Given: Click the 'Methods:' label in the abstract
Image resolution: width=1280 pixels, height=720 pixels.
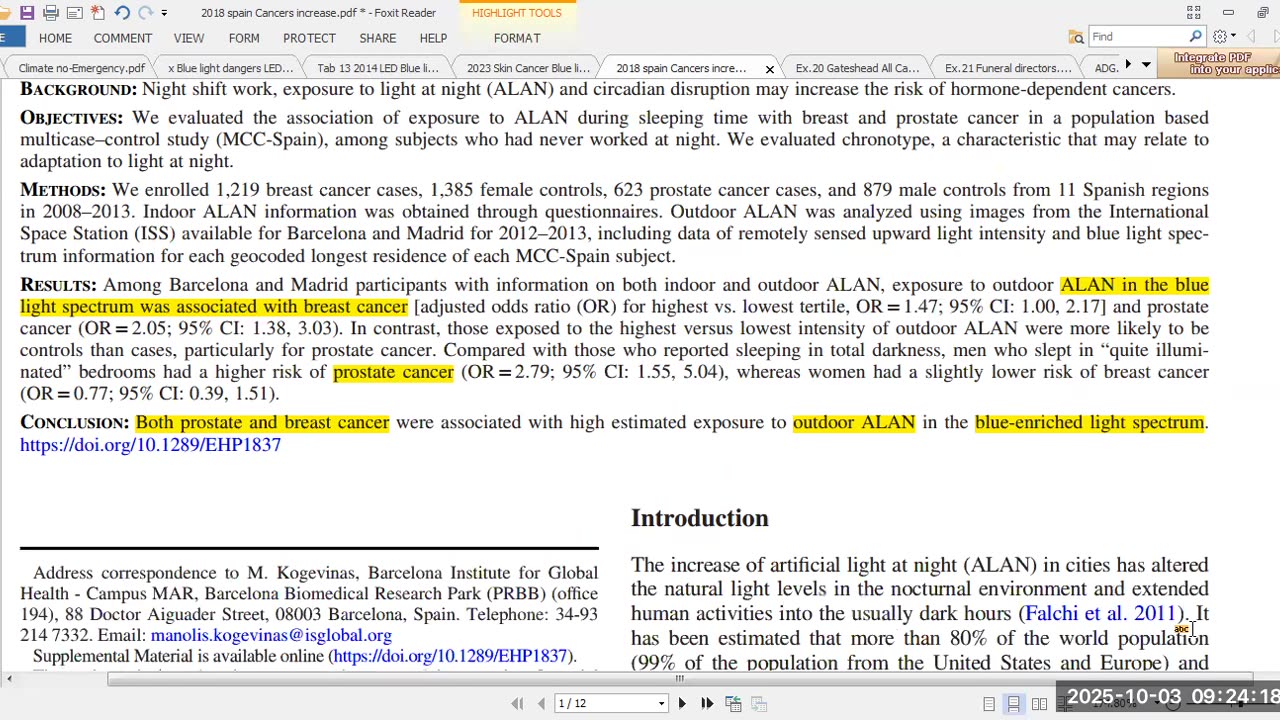Looking at the screenshot, I should click(x=63, y=190).
